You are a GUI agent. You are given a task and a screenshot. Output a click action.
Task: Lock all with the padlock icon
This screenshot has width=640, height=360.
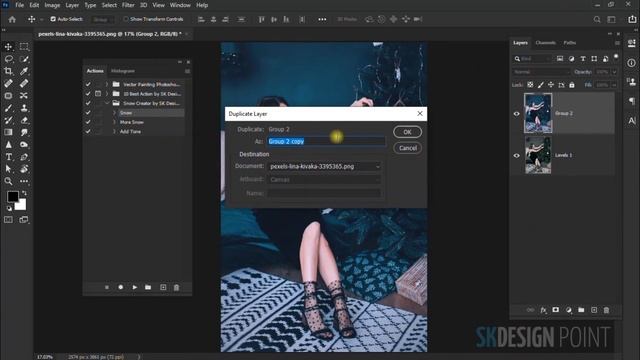pyautogui.click(x=572, y=85)
